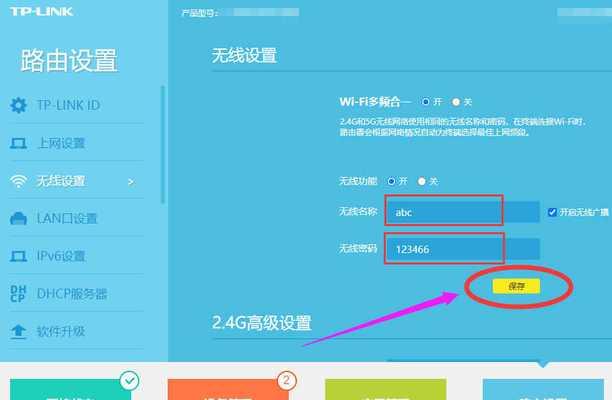Click the IPv6设置 laptop icon

coord(18,256)
